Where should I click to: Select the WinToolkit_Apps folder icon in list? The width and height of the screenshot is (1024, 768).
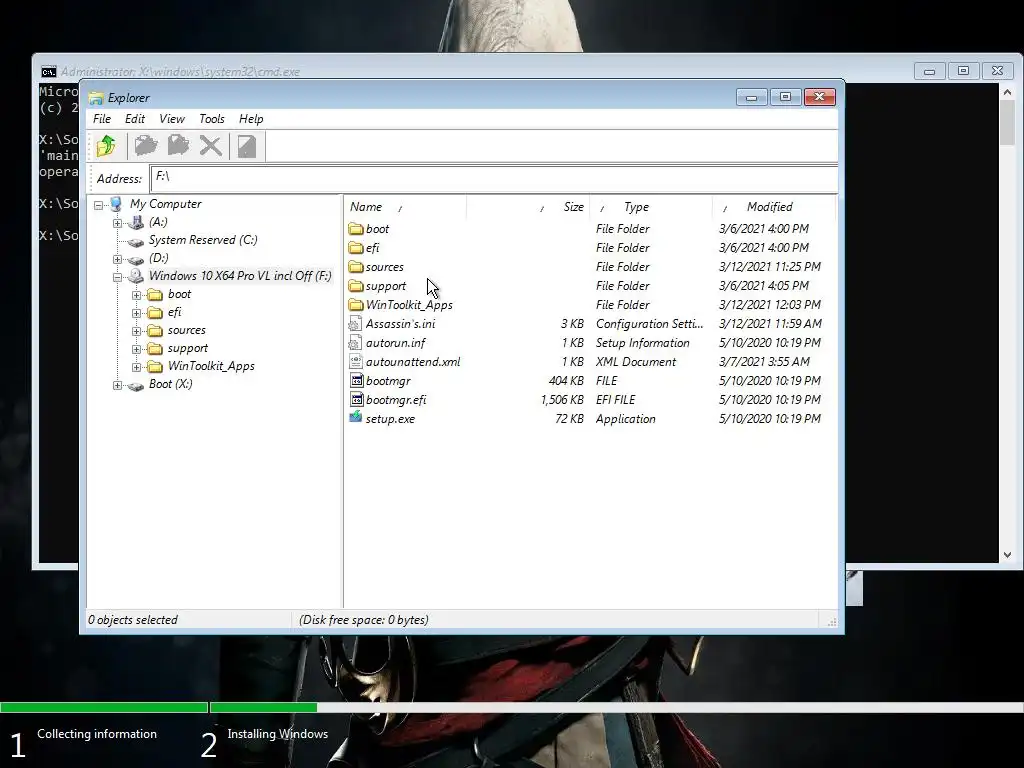click(356, 304)
